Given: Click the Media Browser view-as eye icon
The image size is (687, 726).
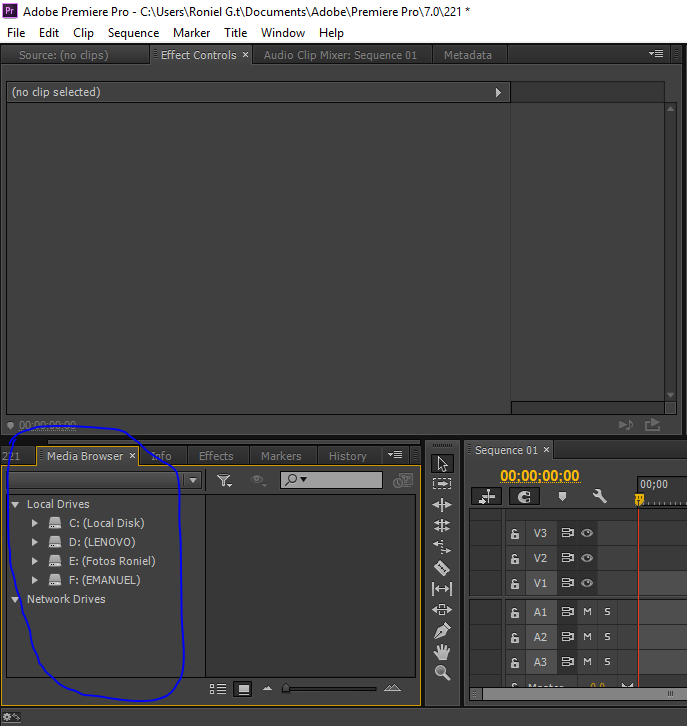Looking at the screenshot, I should pyautogui.click(x=258, y=480).
